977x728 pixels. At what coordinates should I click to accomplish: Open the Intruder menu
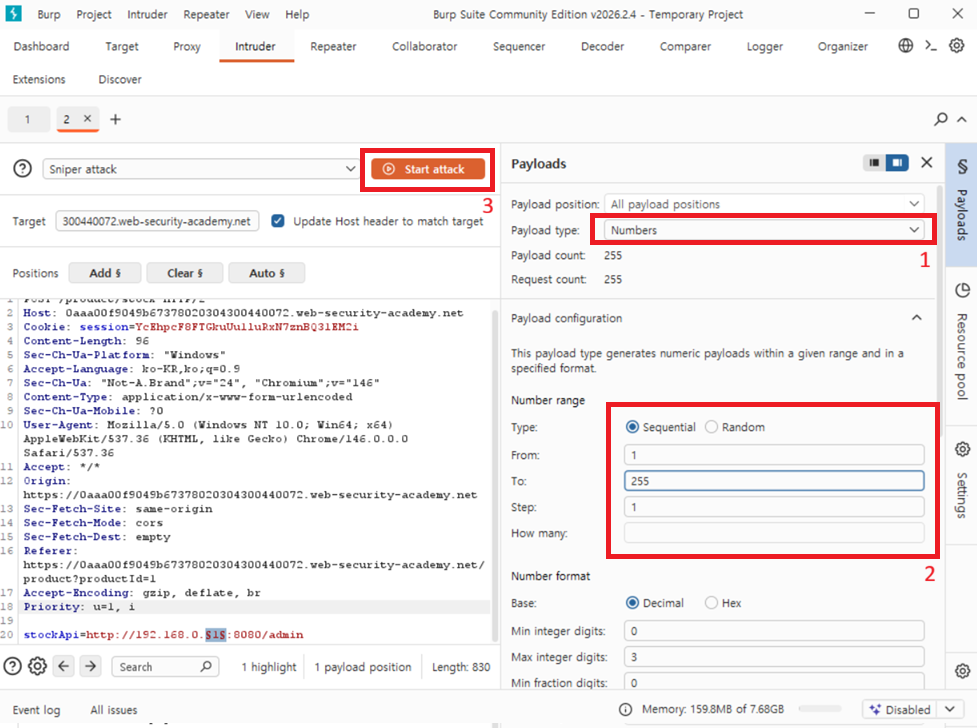tap(147, 14)
